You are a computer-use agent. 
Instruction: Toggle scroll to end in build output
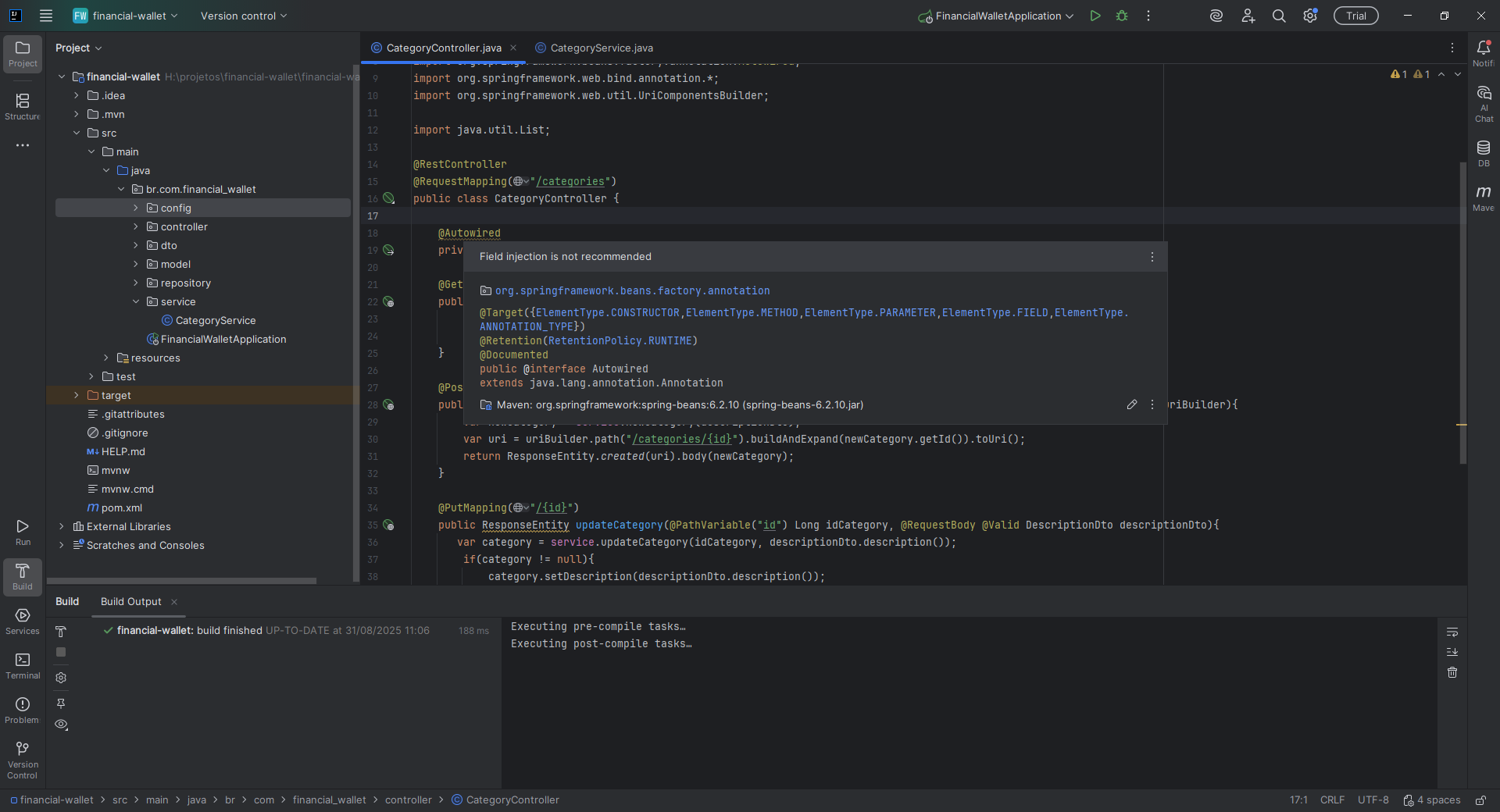pos(1452,652)
